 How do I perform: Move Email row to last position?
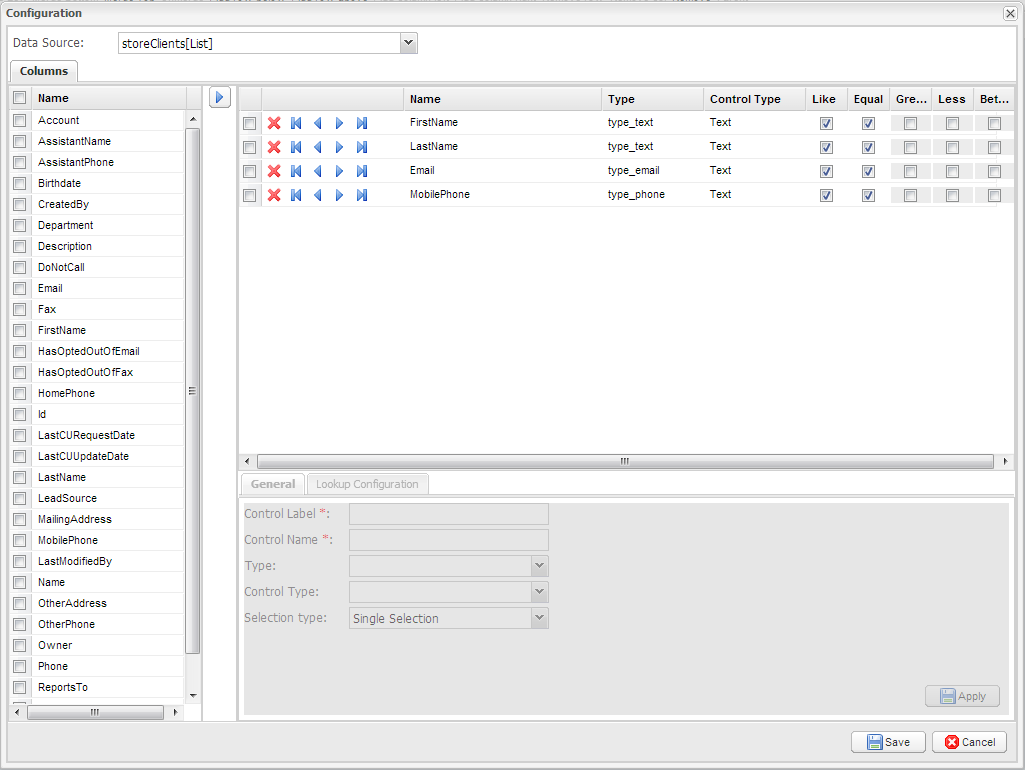[x=361, y=171]
